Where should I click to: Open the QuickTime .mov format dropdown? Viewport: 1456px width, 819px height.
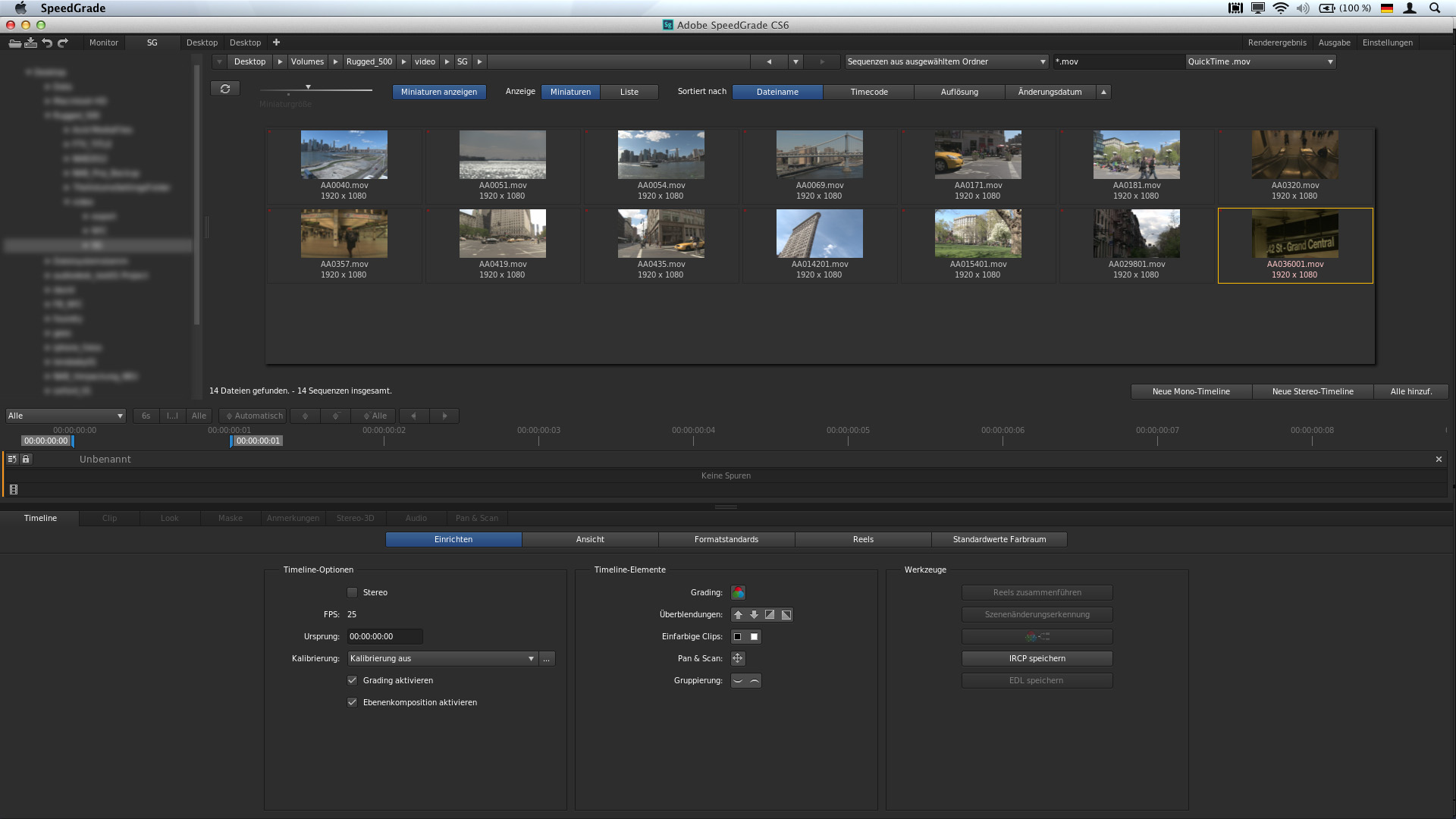click(1260, 61)
